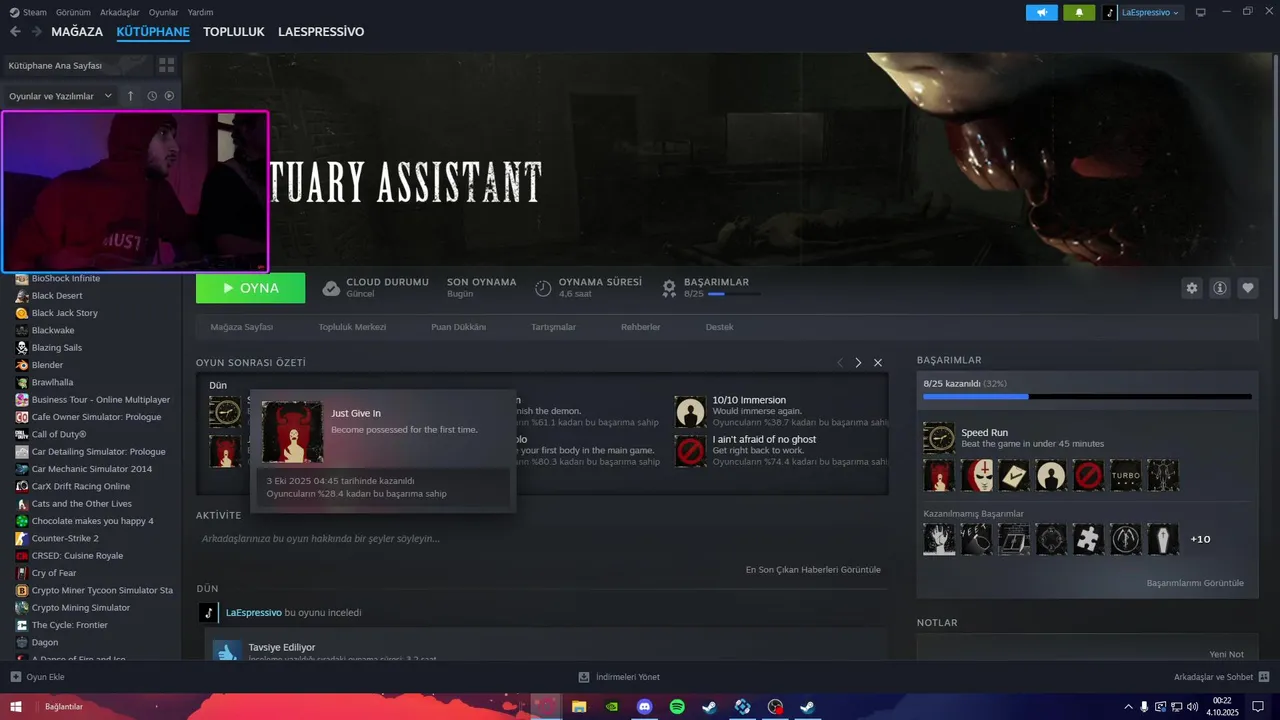This screenshot has height=720, width=1280.
Task: Open the Windows Start menu
Action: tap(15, 706)
